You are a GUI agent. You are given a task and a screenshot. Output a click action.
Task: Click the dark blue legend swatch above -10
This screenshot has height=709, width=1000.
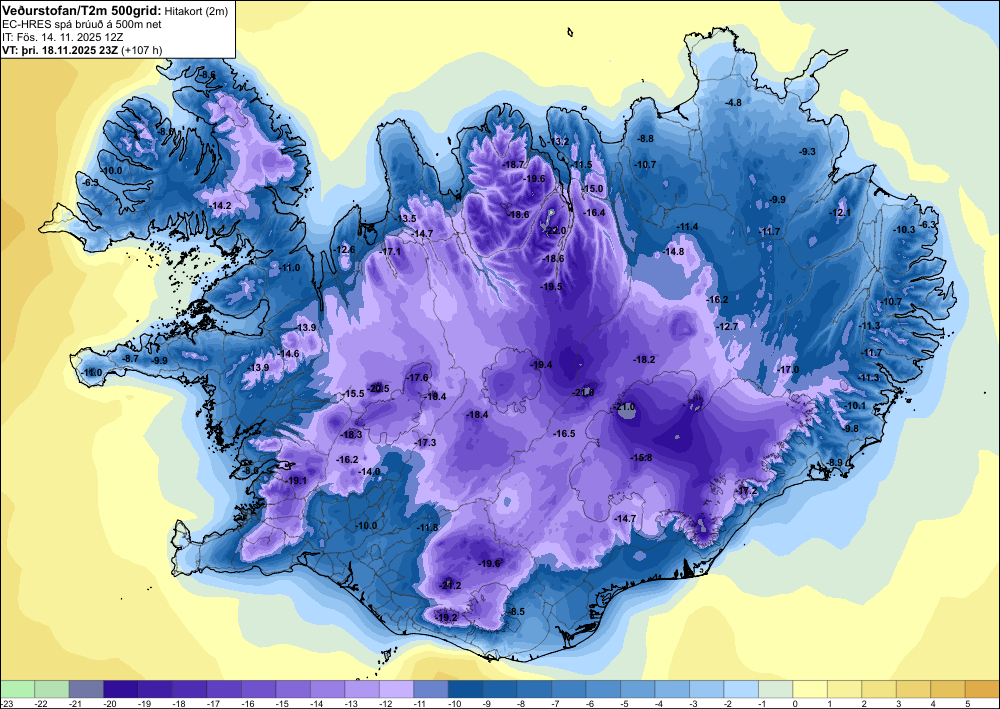[x=465, y=689]
